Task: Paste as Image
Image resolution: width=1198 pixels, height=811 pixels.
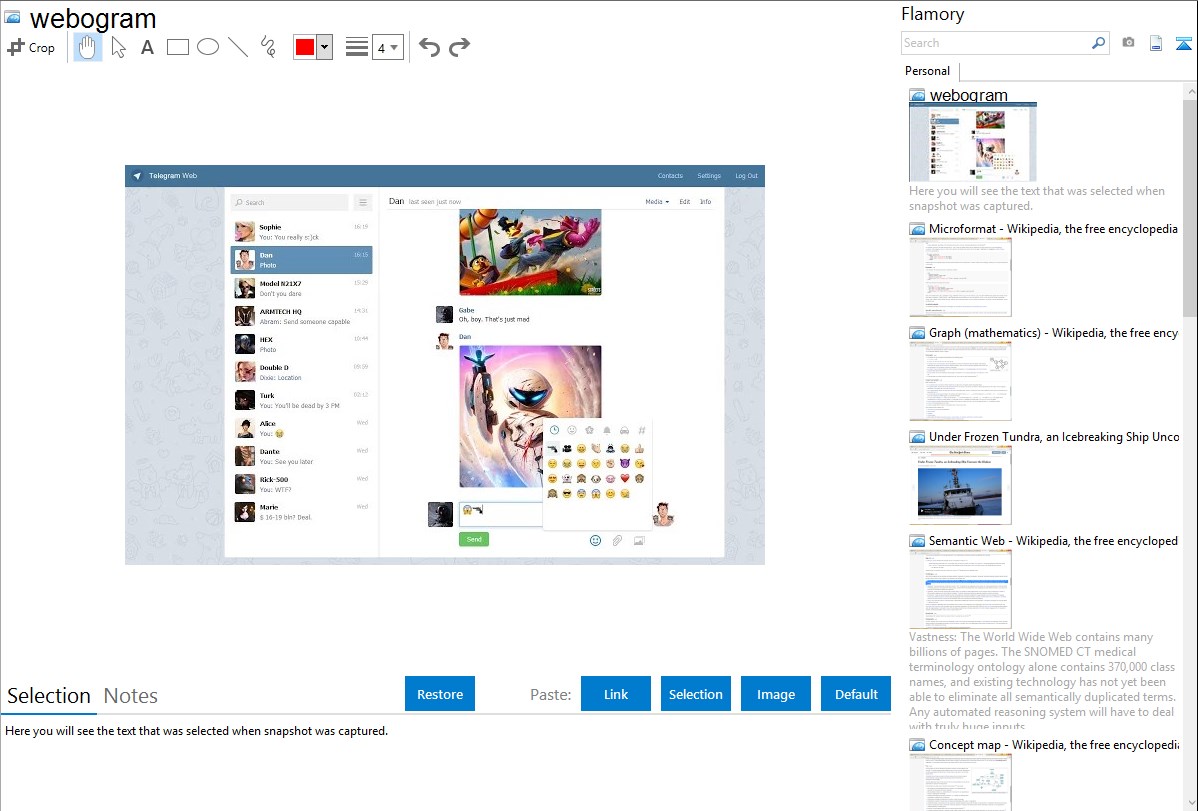Action: point(776,694)
